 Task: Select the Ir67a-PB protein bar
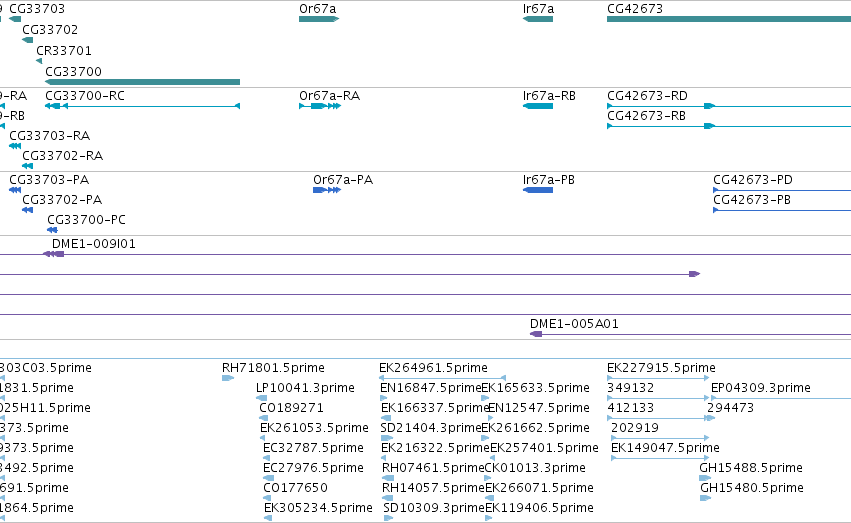538,190
